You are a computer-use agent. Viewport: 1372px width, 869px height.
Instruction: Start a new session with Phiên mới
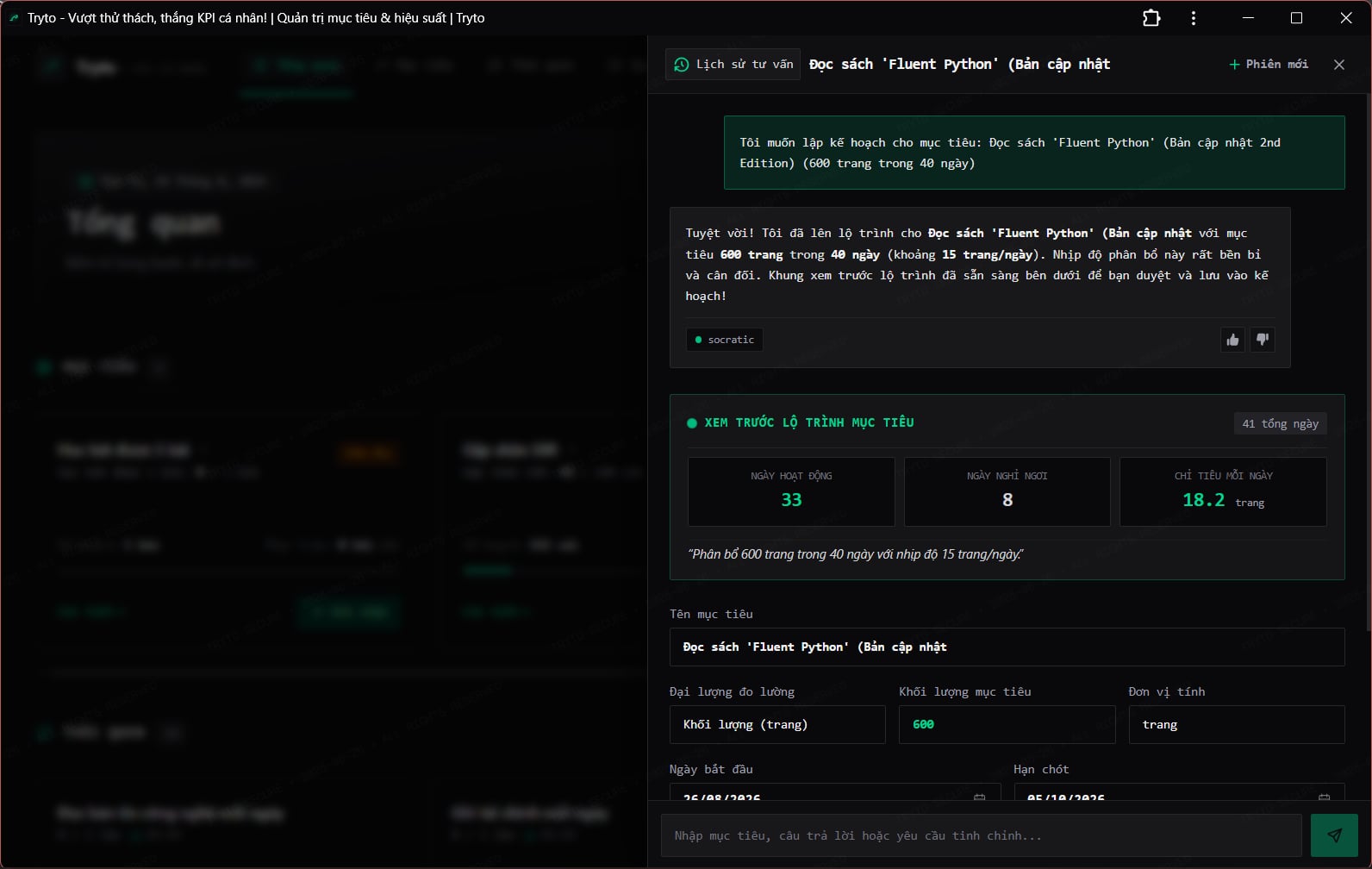point(1269,65)
